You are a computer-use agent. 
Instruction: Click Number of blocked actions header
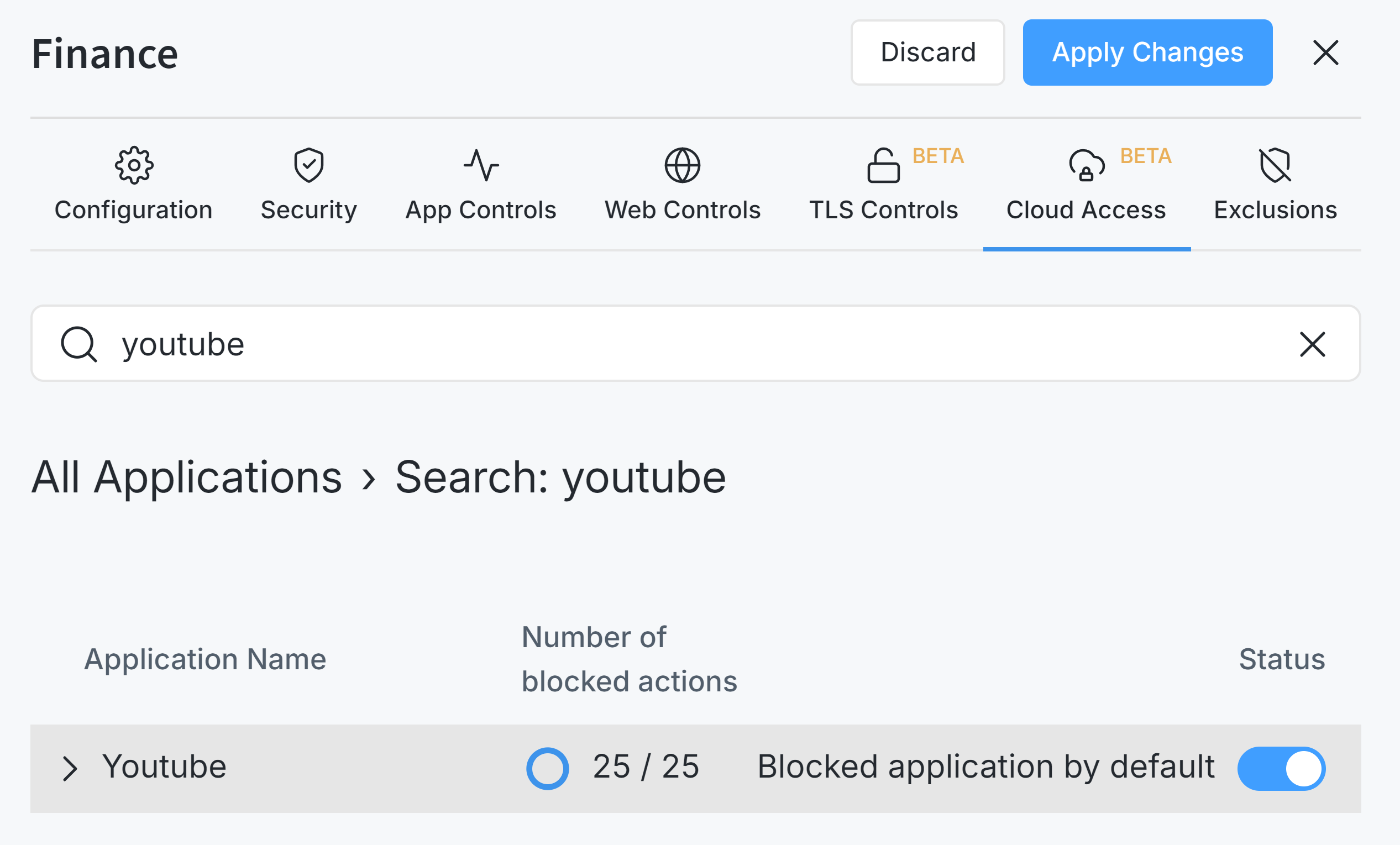point(630,660)
